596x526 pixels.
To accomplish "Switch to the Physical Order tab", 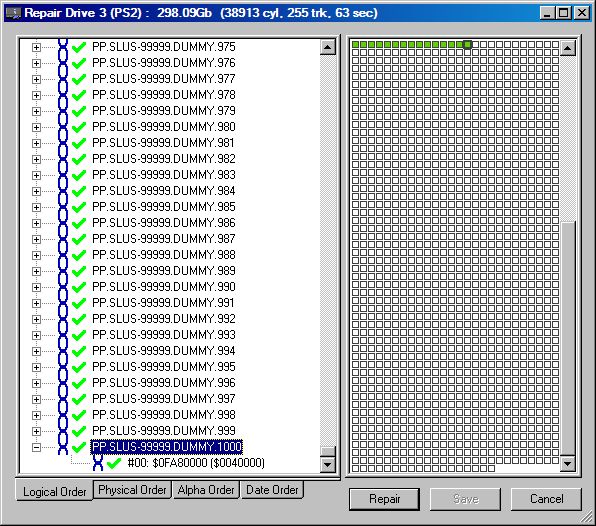I will coord(132,490).
